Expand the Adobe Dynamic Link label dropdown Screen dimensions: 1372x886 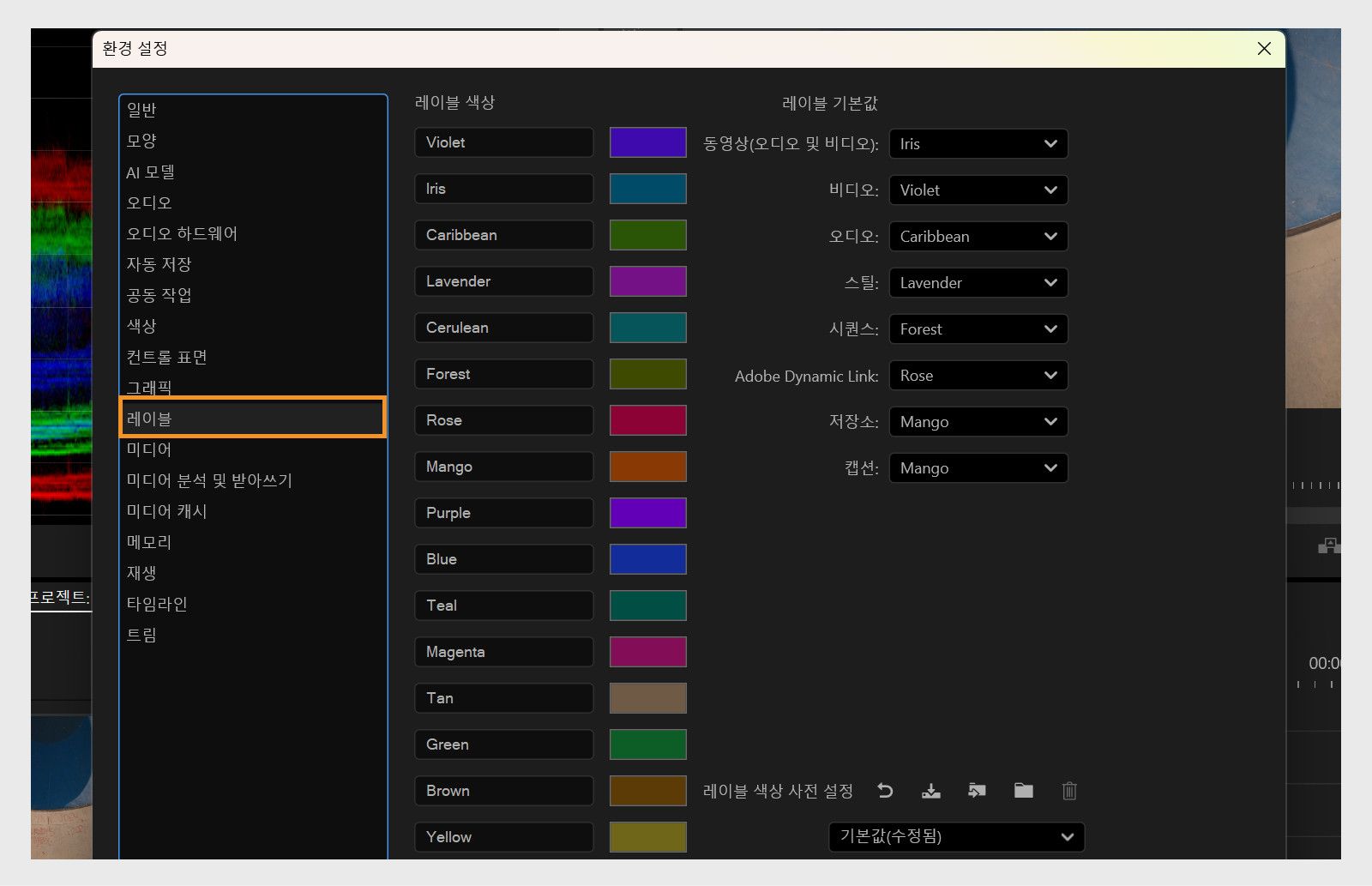pos(978,375)
